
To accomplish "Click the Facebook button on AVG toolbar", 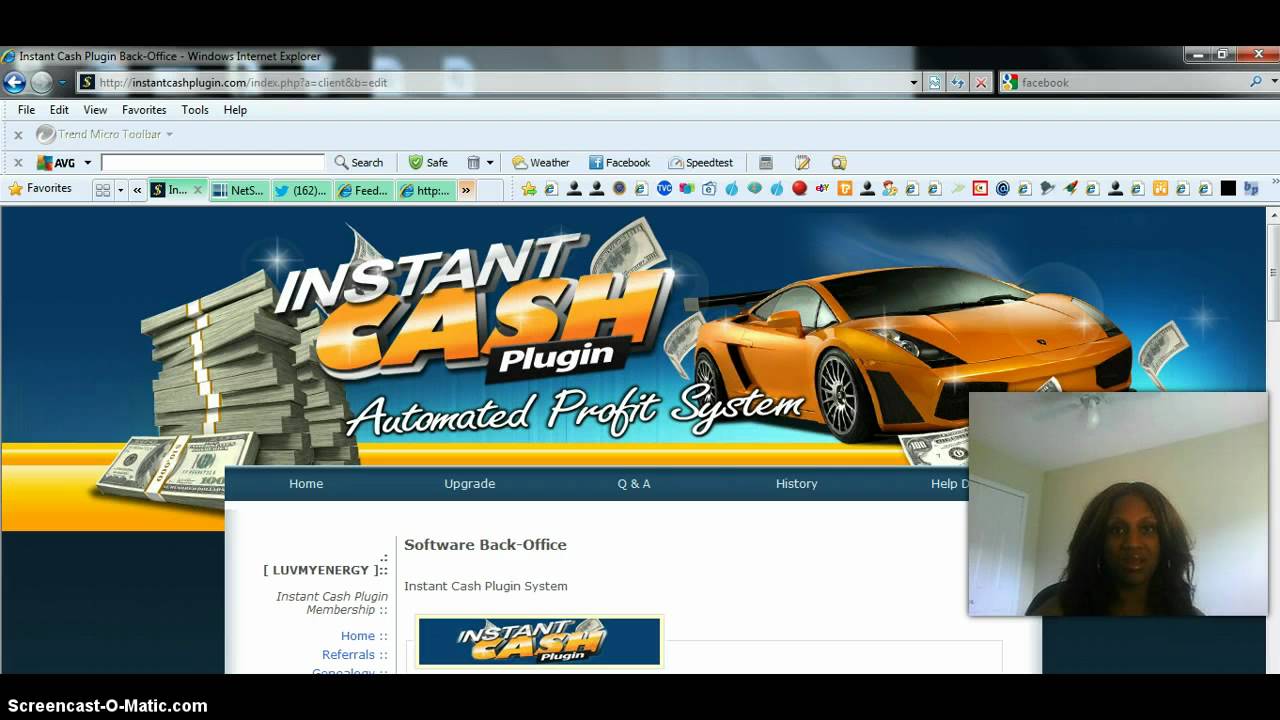I will coord(619,163).
